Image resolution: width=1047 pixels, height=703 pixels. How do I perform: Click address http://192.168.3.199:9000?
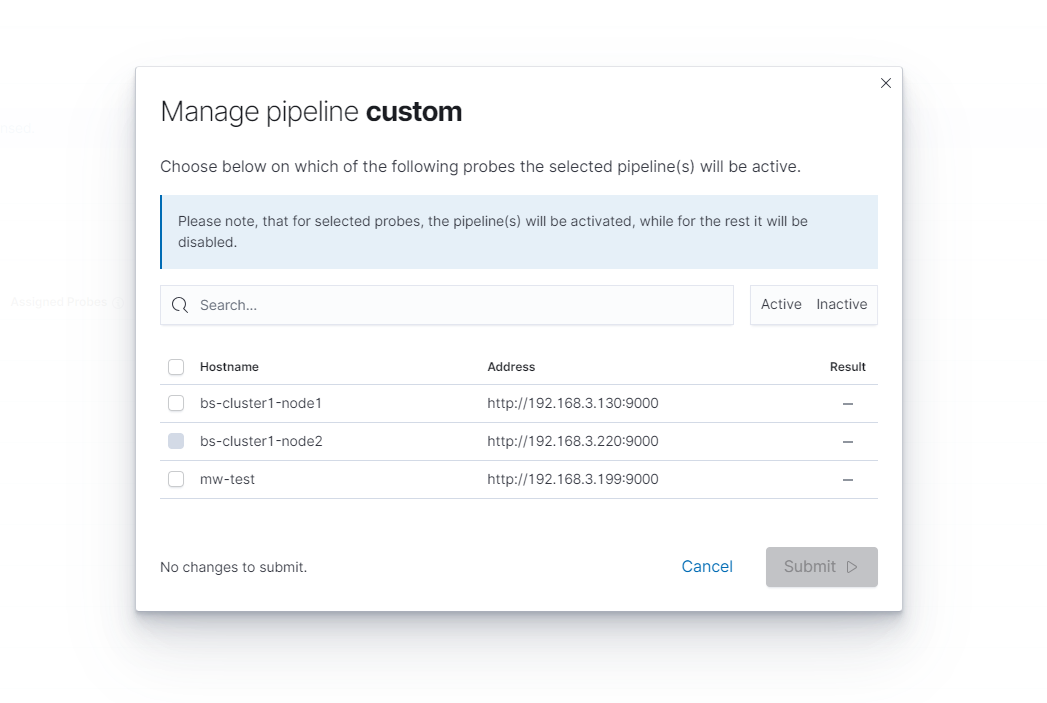tap(572, 479)
